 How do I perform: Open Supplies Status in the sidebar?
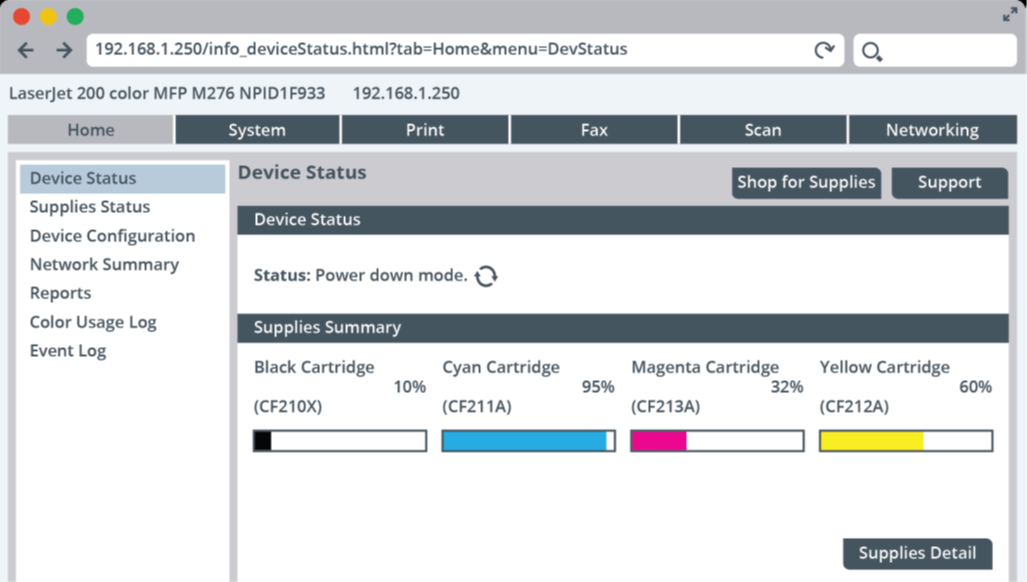[90, 207]
